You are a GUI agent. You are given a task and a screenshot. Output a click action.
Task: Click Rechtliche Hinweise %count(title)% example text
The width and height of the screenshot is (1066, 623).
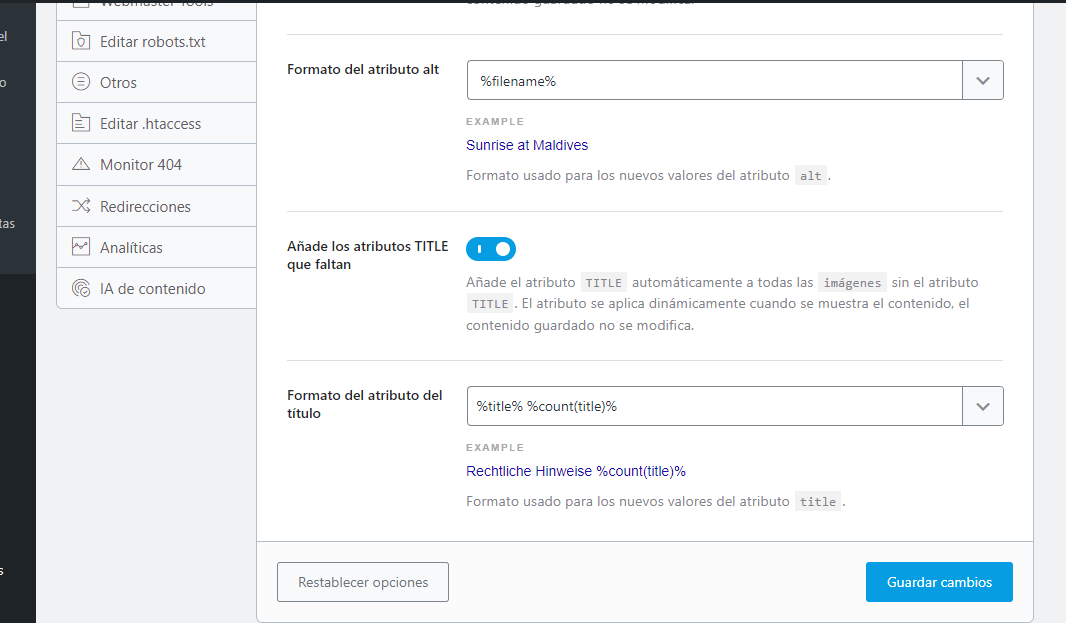(x=576, y=471)
